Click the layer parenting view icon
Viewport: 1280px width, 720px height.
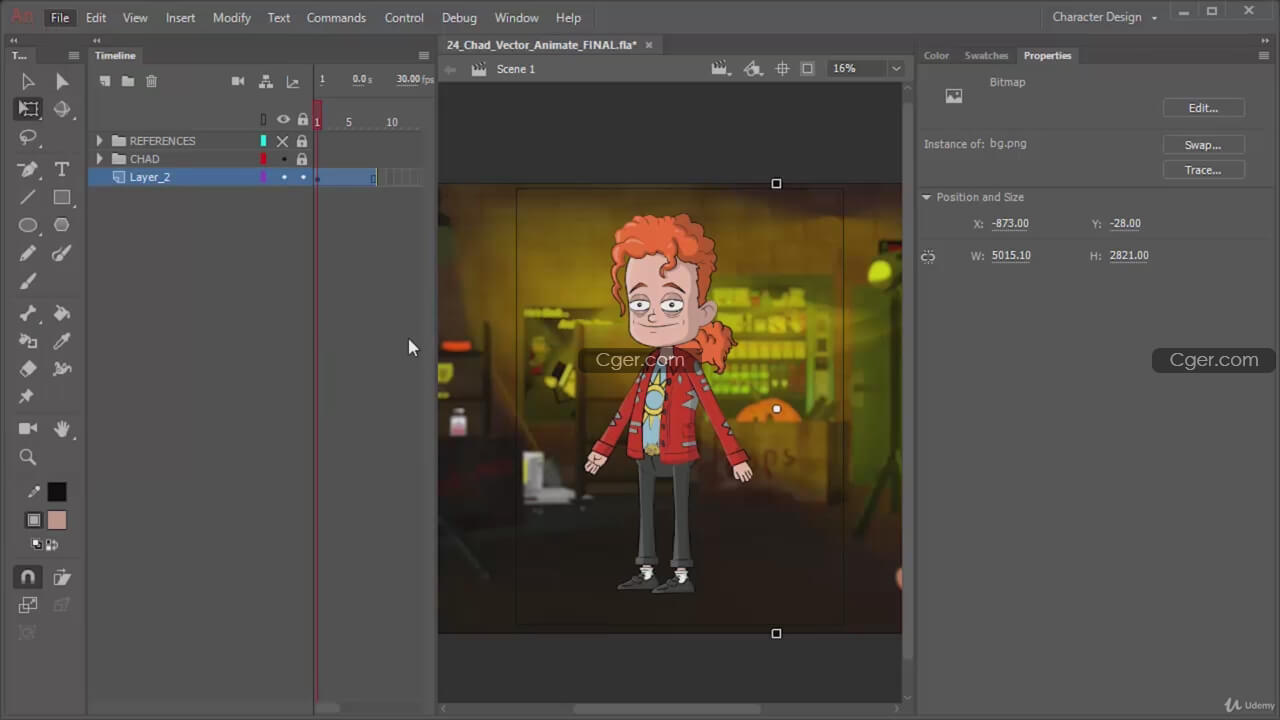coord(265,81)
